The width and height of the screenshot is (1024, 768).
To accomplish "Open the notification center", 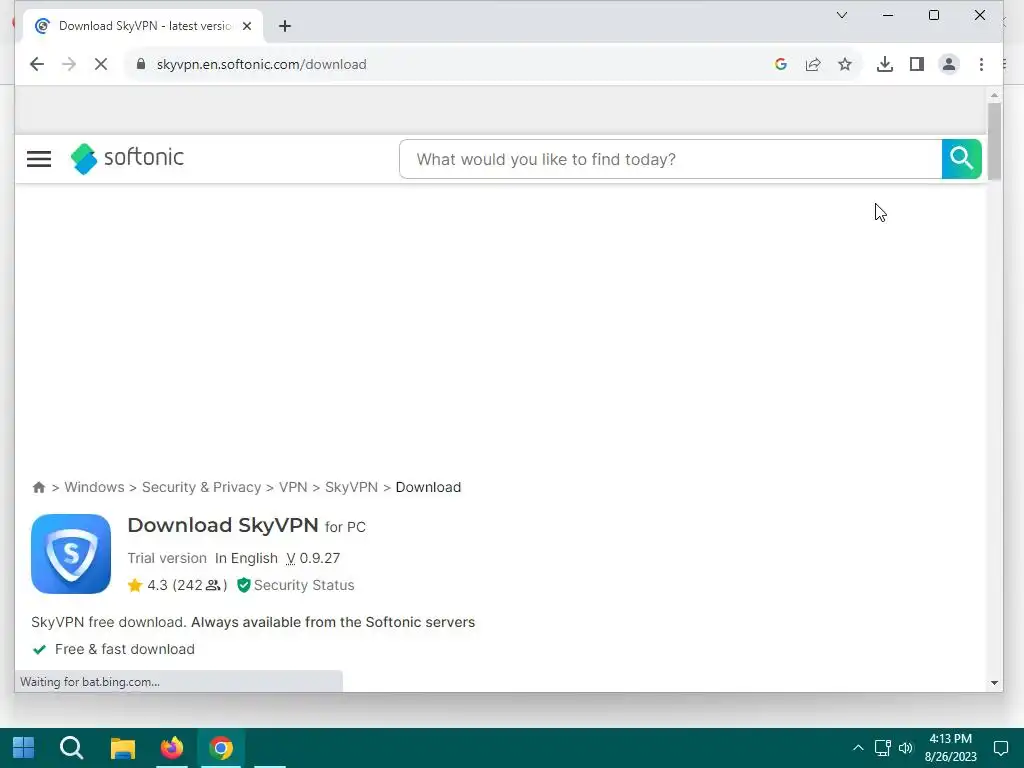I will click(1000, 748).
